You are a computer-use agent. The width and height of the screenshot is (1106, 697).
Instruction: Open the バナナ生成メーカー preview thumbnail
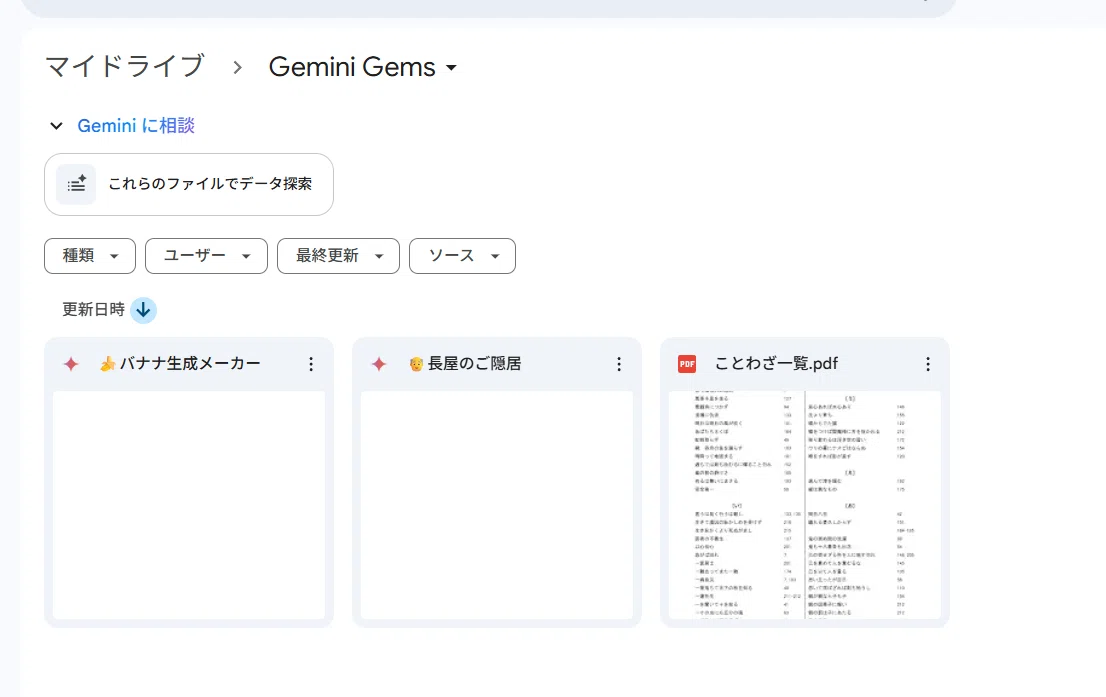189,505
